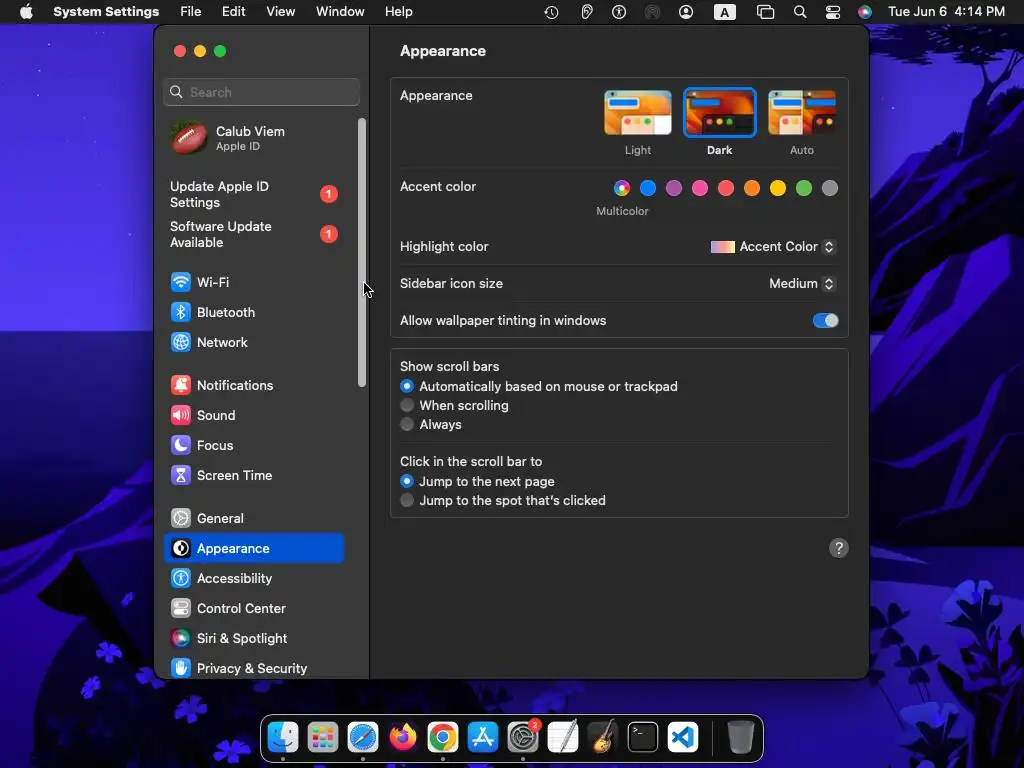Choose Red accent color
1024x768 pixels.
pyautogui.click(x=726, y=189)
